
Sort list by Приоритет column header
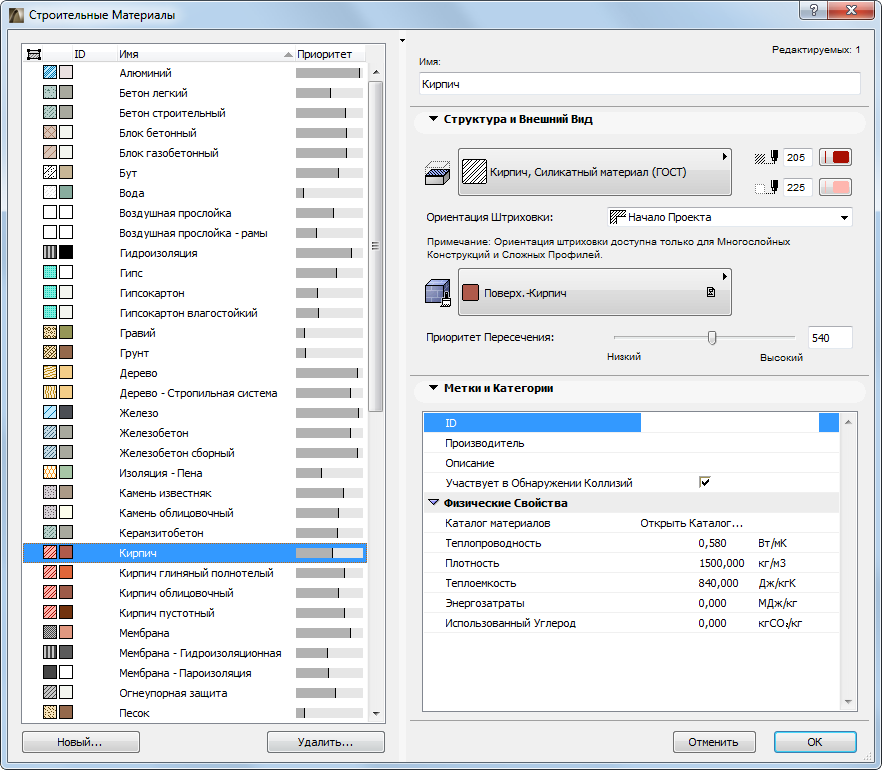pyautogui.click(x=330, y=54)
